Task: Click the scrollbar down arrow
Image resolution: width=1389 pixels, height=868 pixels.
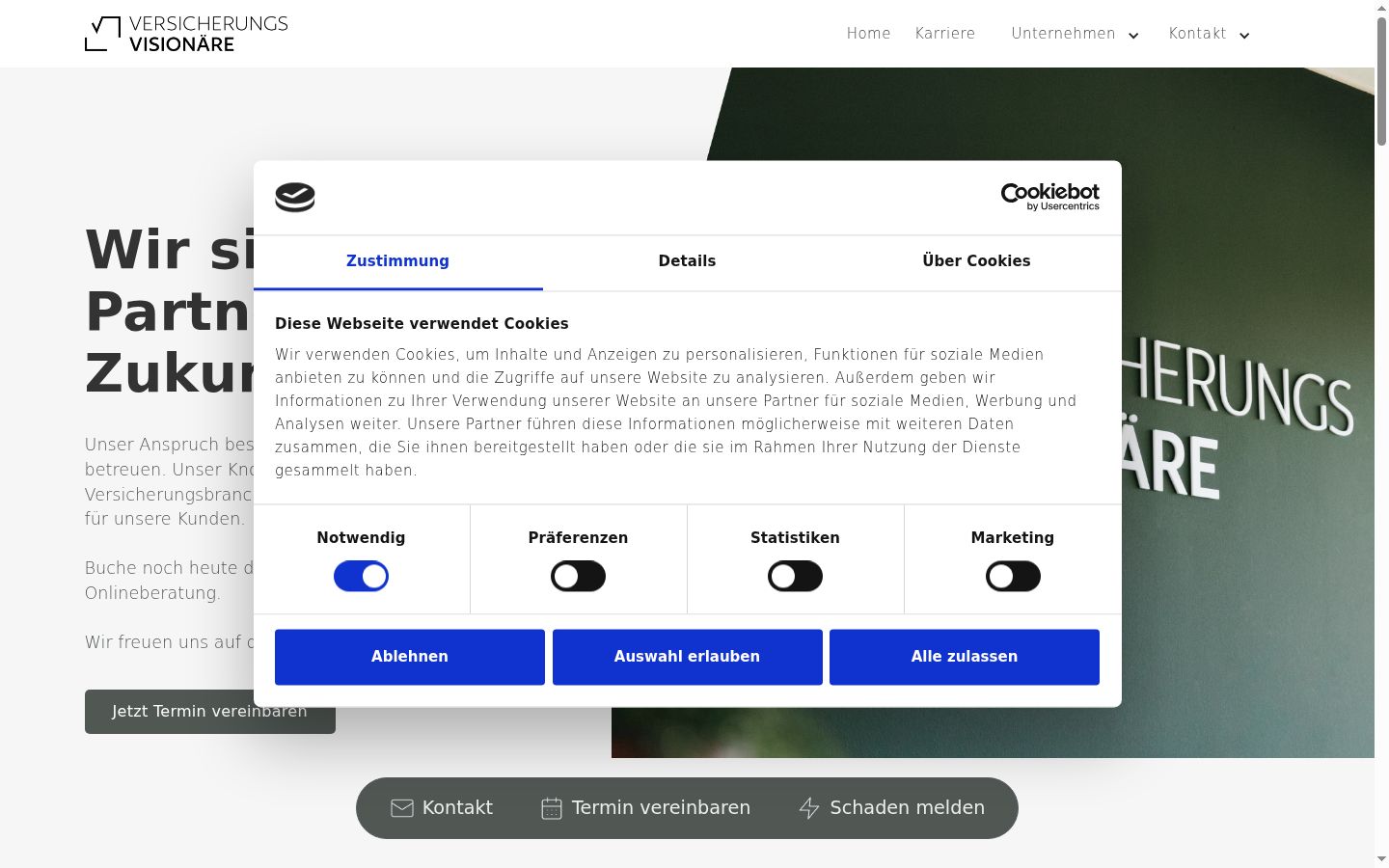Action: pos(1381,859)
